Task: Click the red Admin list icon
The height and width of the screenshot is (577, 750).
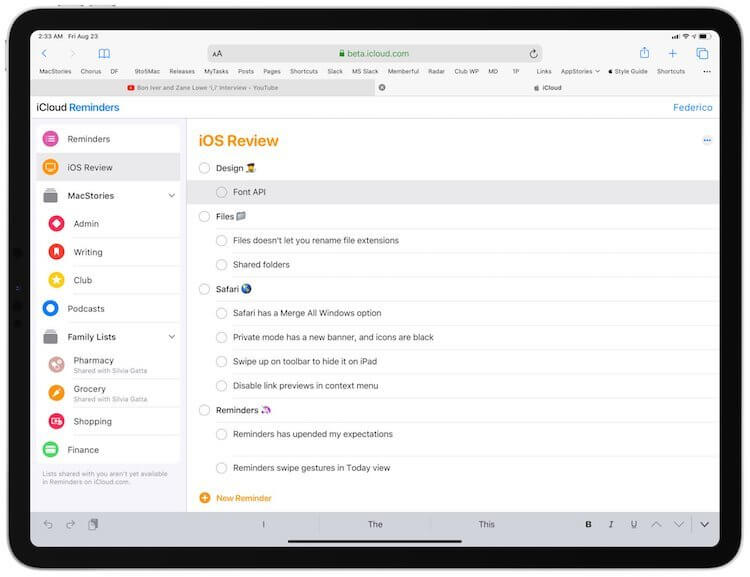Action: 56,223
